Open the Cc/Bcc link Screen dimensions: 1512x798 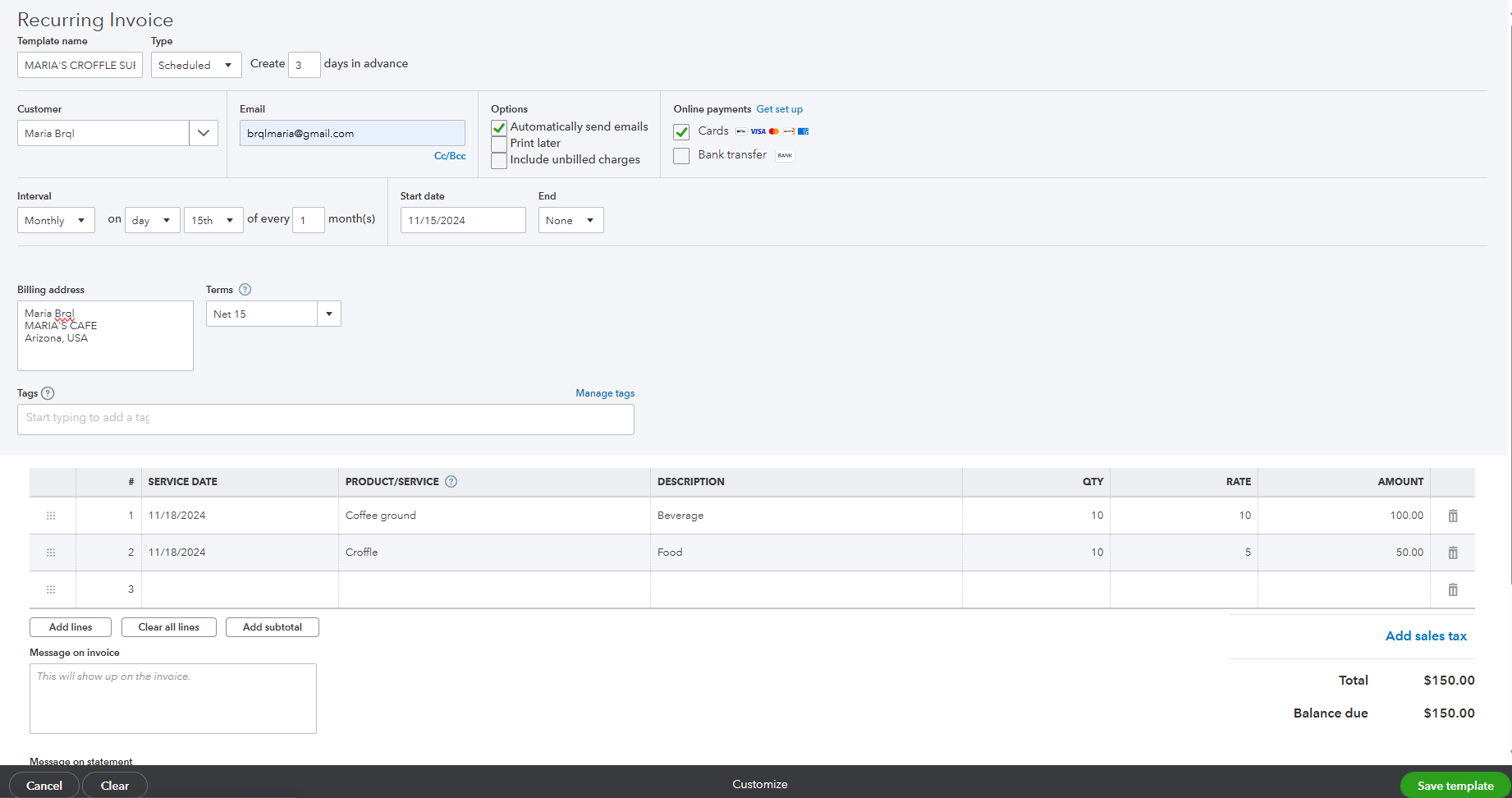(x=450, y=156)
